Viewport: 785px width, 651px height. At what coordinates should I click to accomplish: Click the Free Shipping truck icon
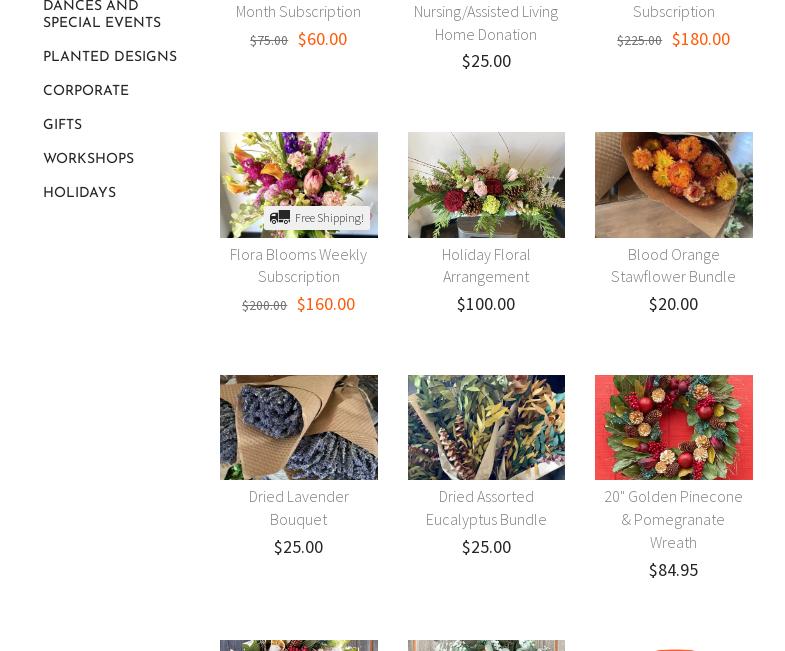coord(280,218)
